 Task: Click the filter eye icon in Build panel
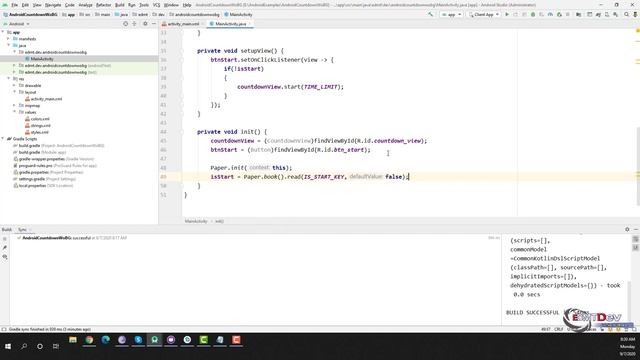(x=5, y=257)
